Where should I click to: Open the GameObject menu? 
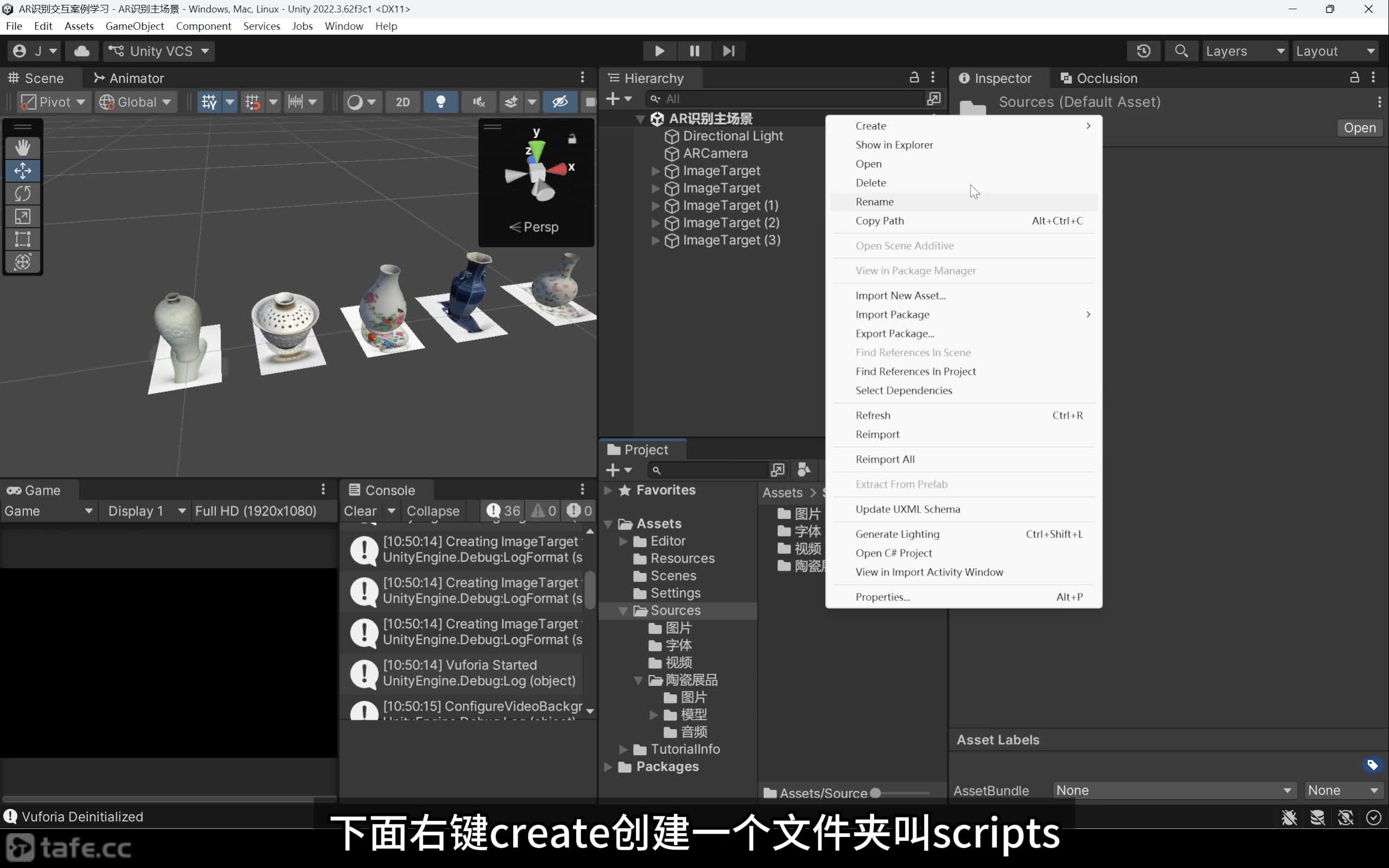point(135,26)
